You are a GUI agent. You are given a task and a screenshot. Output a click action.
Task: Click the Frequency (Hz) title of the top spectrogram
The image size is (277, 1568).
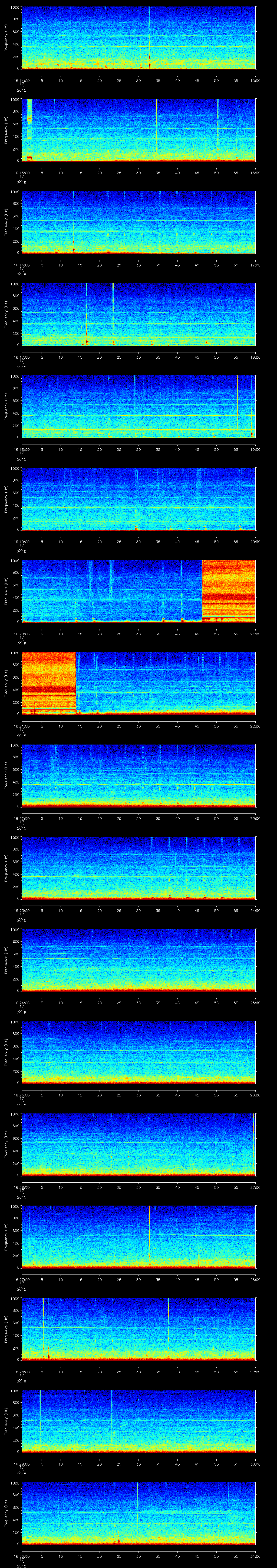click(x=6, y=38)
